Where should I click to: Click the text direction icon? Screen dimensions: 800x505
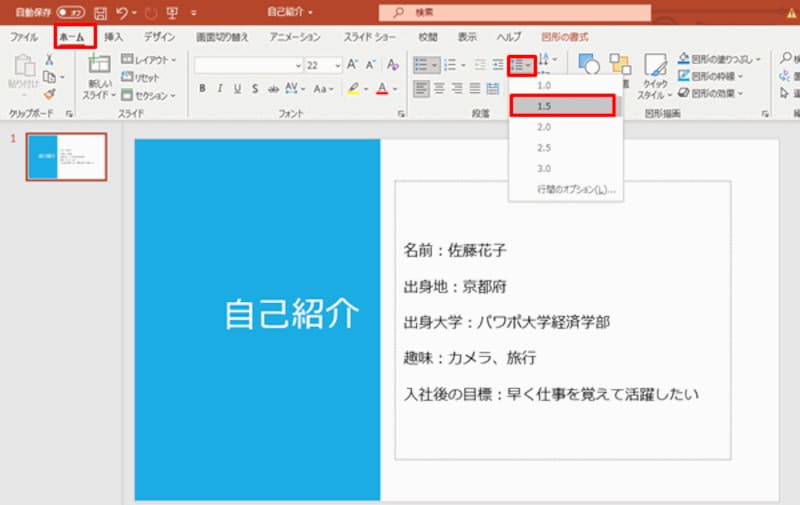pos(544,60)
